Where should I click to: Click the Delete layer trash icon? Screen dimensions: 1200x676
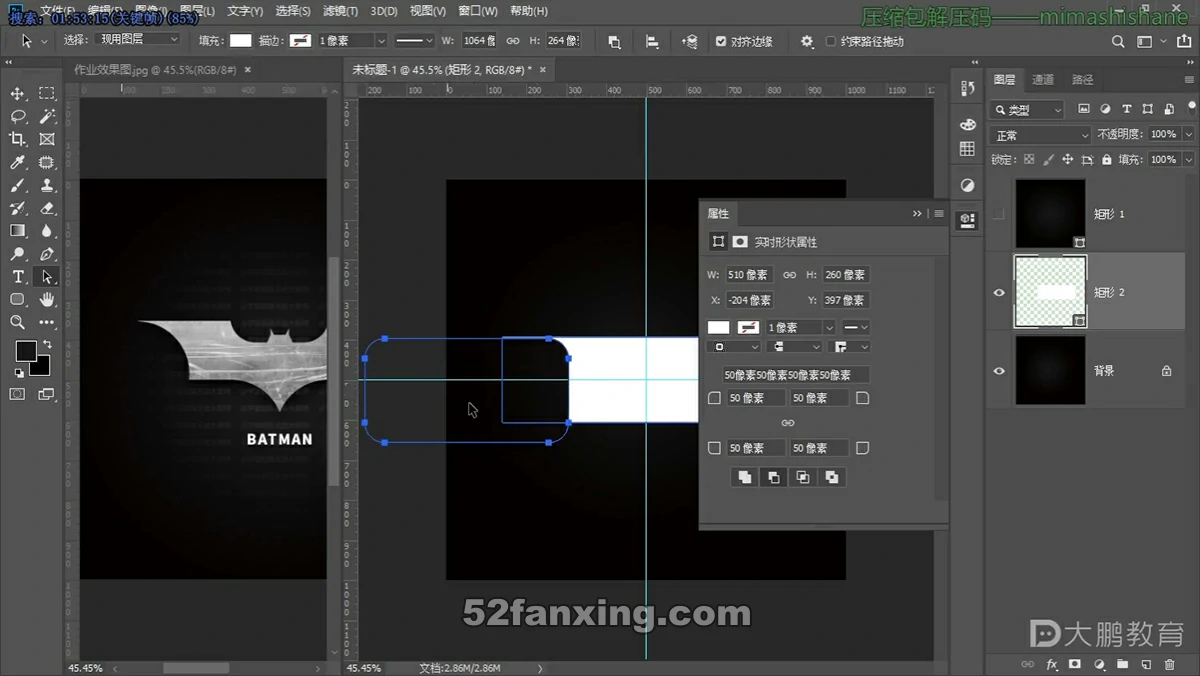1169,664
